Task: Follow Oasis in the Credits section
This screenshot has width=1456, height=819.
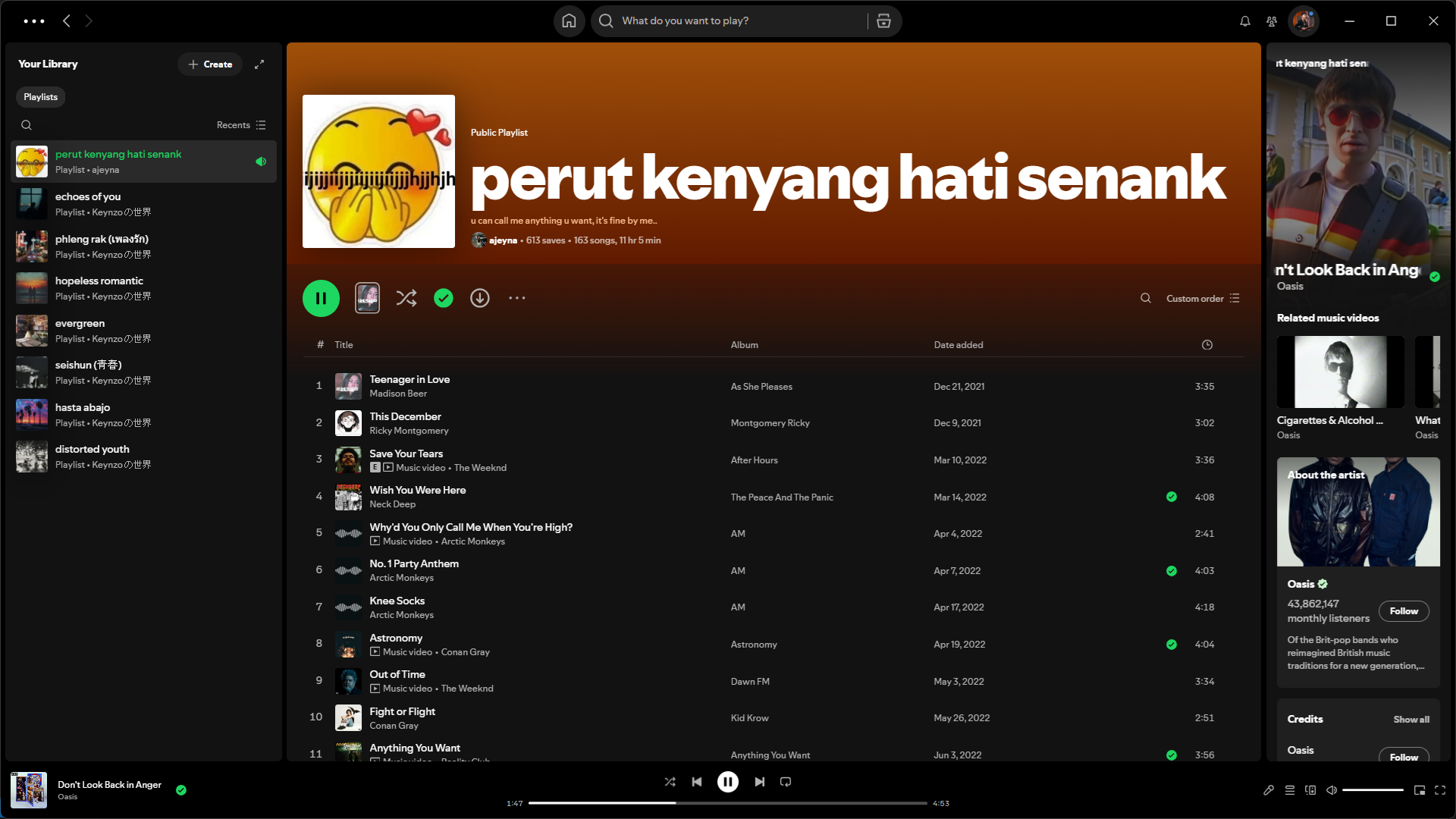Action: click(1404, 756)
